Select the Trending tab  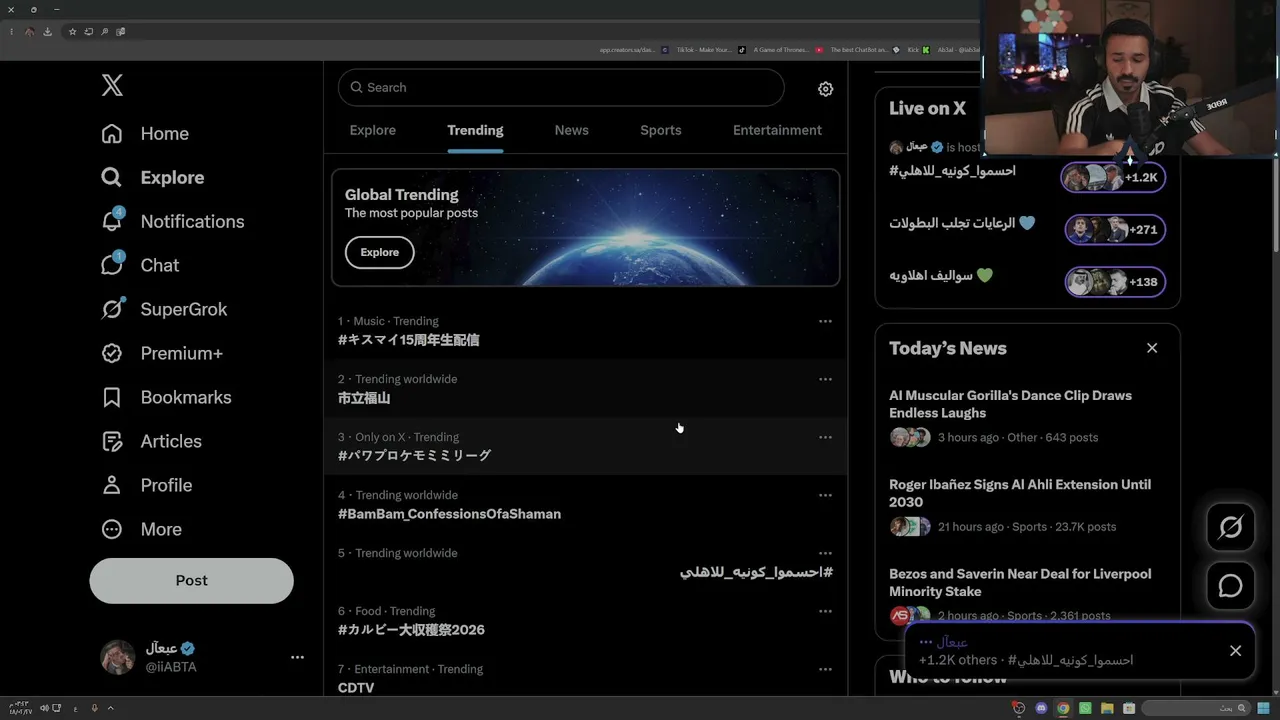point(475,130)
